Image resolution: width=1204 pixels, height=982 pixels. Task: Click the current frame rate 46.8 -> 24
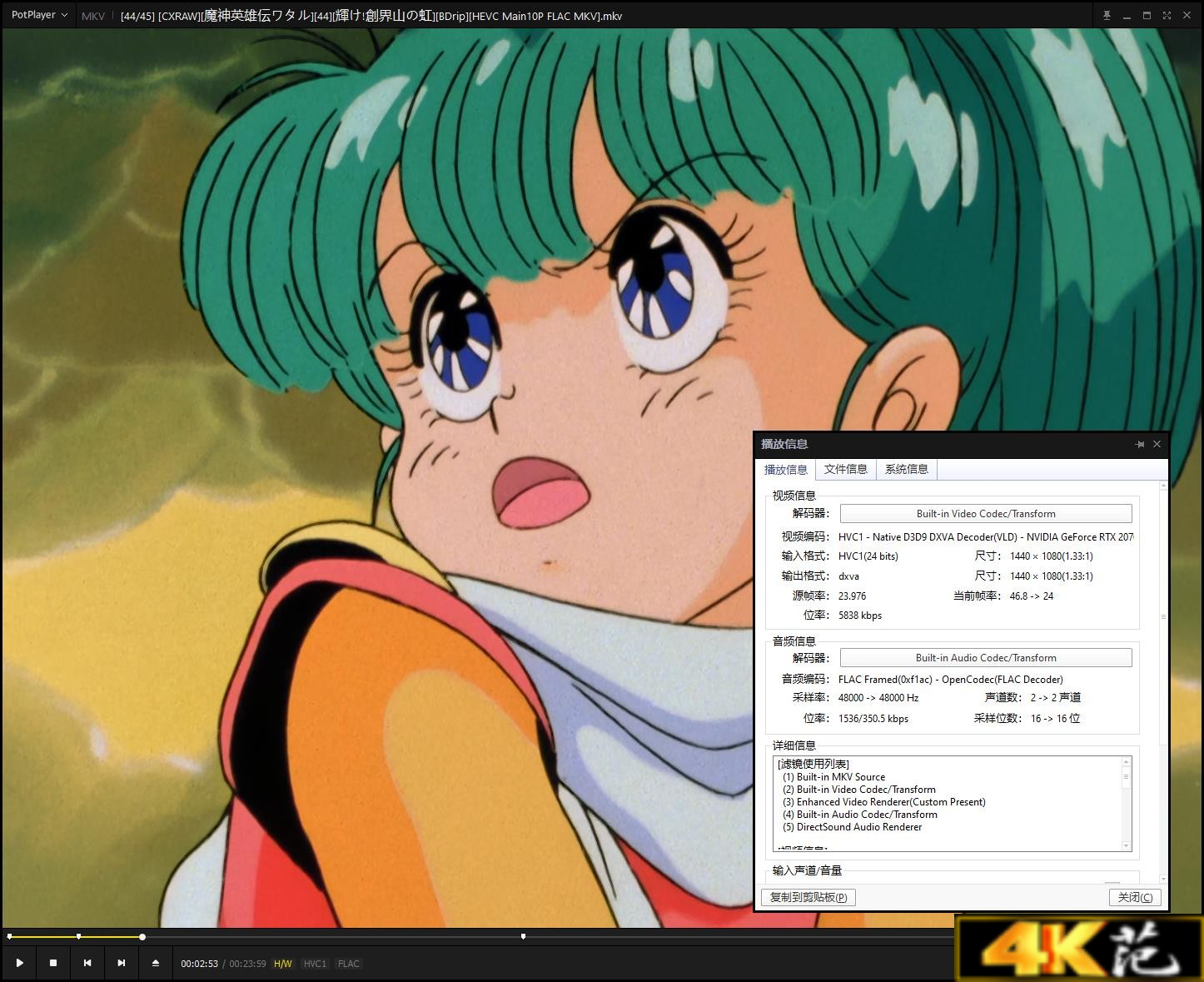pyautogui.click(x=1032, y=596)
